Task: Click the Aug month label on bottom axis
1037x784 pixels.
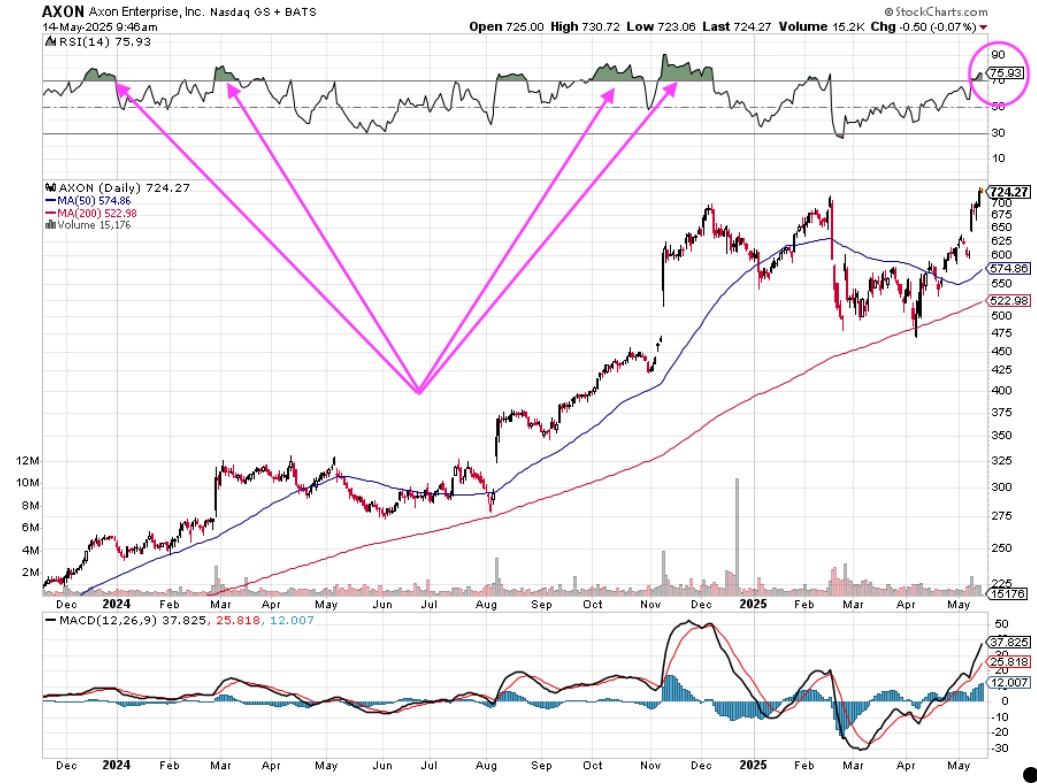Action: pos(487,604)
